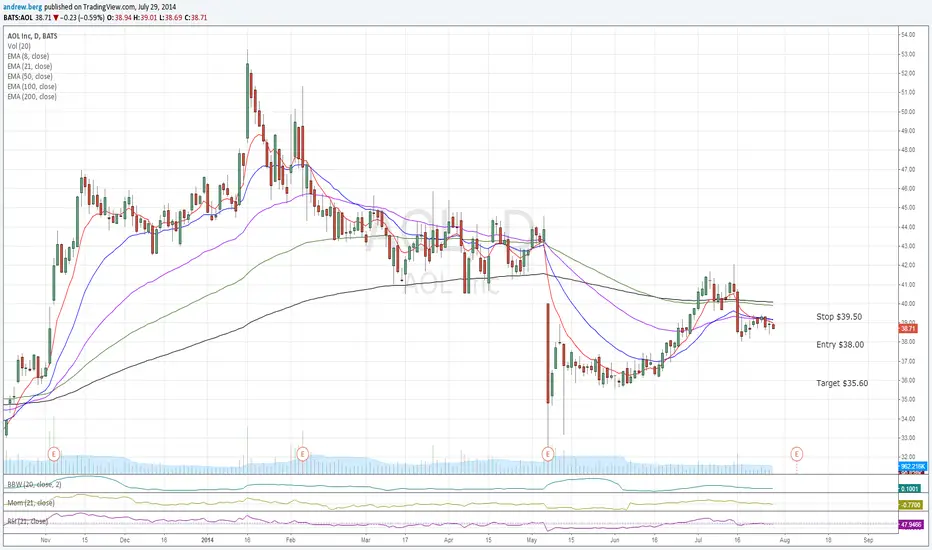This screenshot has width=932, height=550.
Task: Click the Mom value tag -0.7700
Action: pos(911,505)
